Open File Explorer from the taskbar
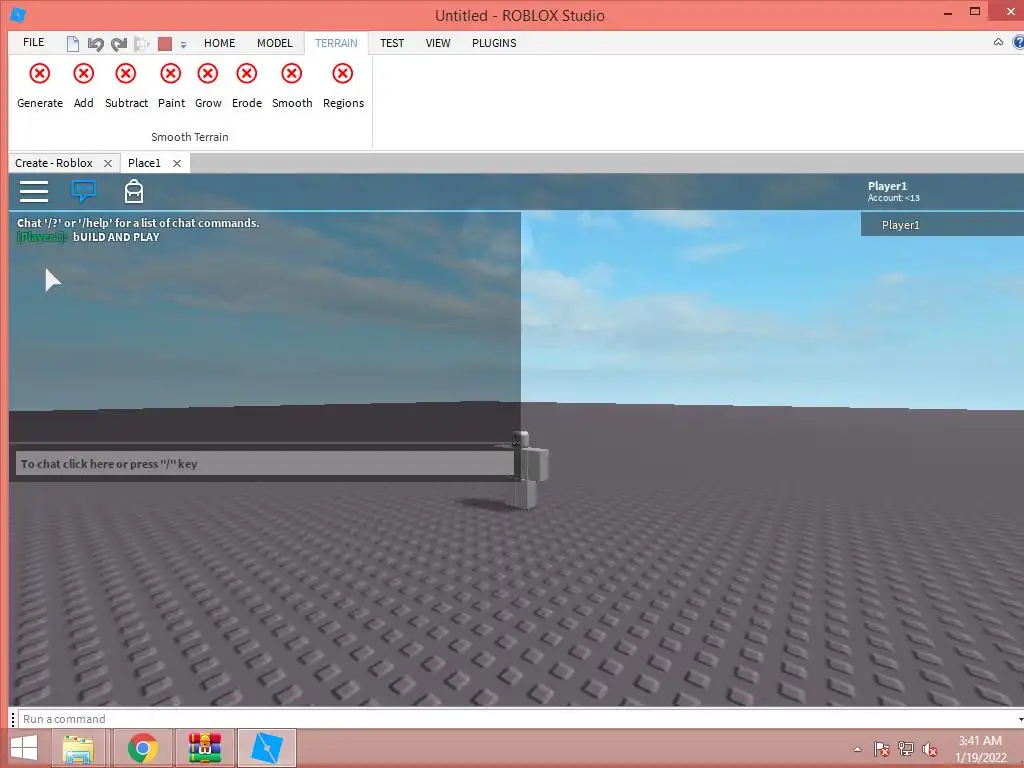The image size is (1024, 768). point(78,748)
